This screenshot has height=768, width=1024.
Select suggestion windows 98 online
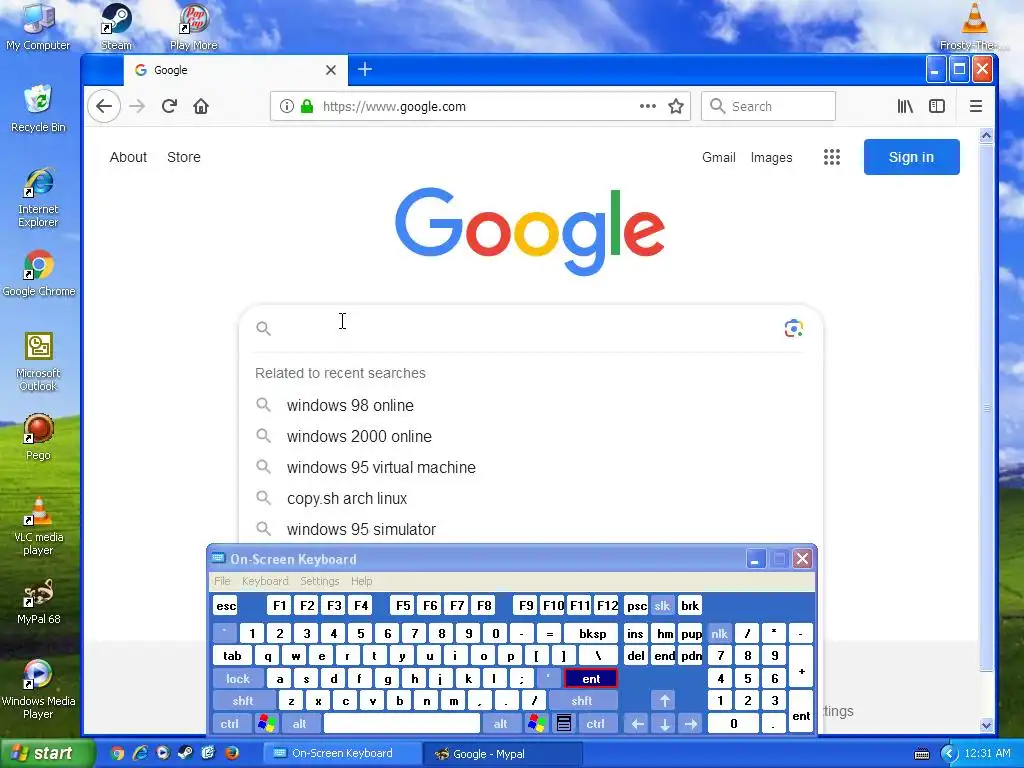pos(530,406)
